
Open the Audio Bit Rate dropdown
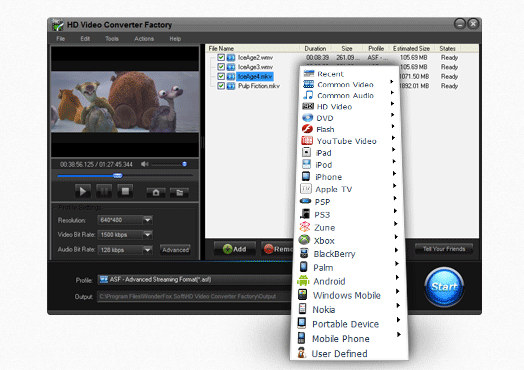[147, 250]
